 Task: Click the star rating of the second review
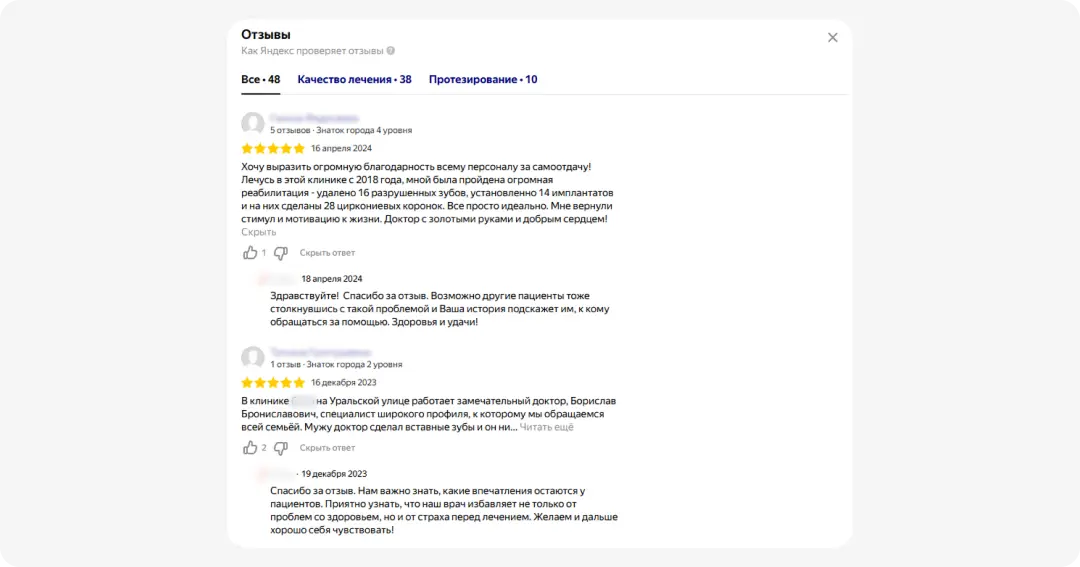coord(272,382)
